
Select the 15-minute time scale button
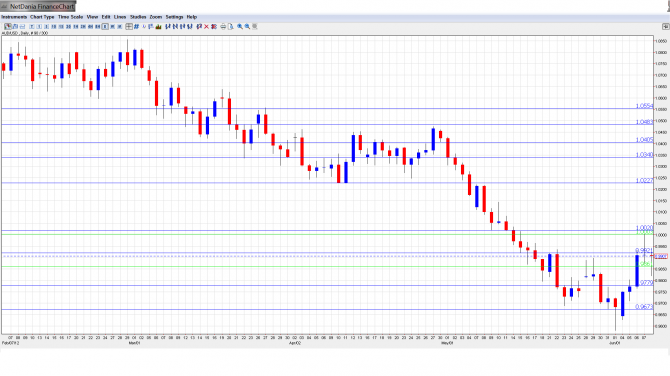(x=61, y=26)
